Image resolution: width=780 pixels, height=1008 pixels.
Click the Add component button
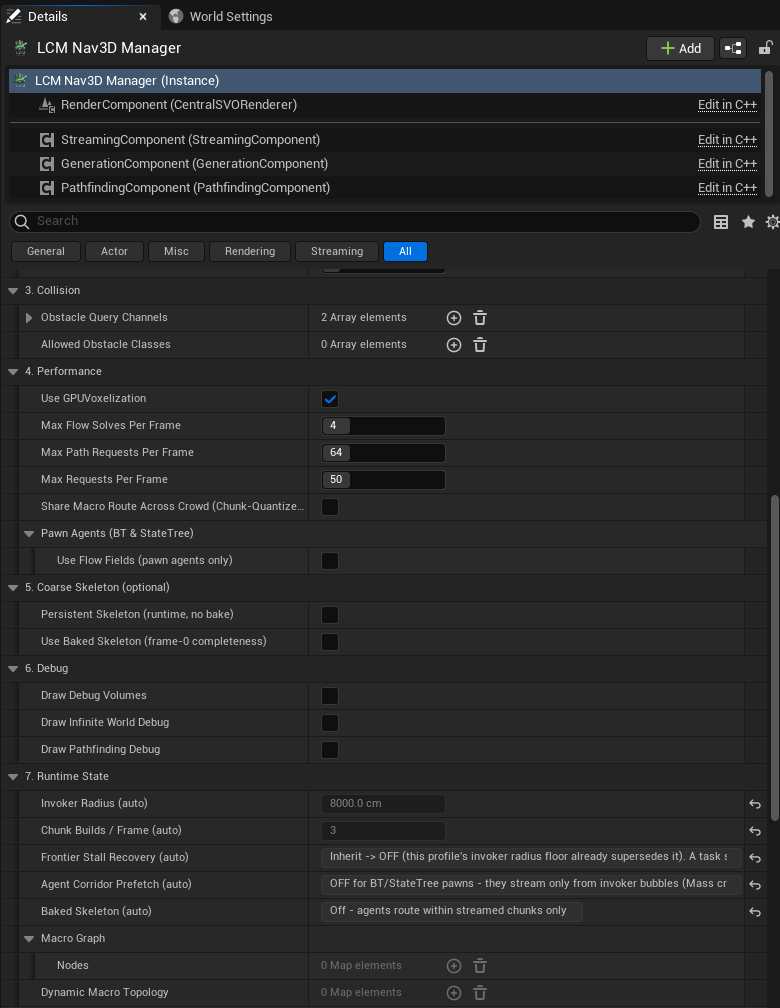pyautogui.click(x=680, y=48)
